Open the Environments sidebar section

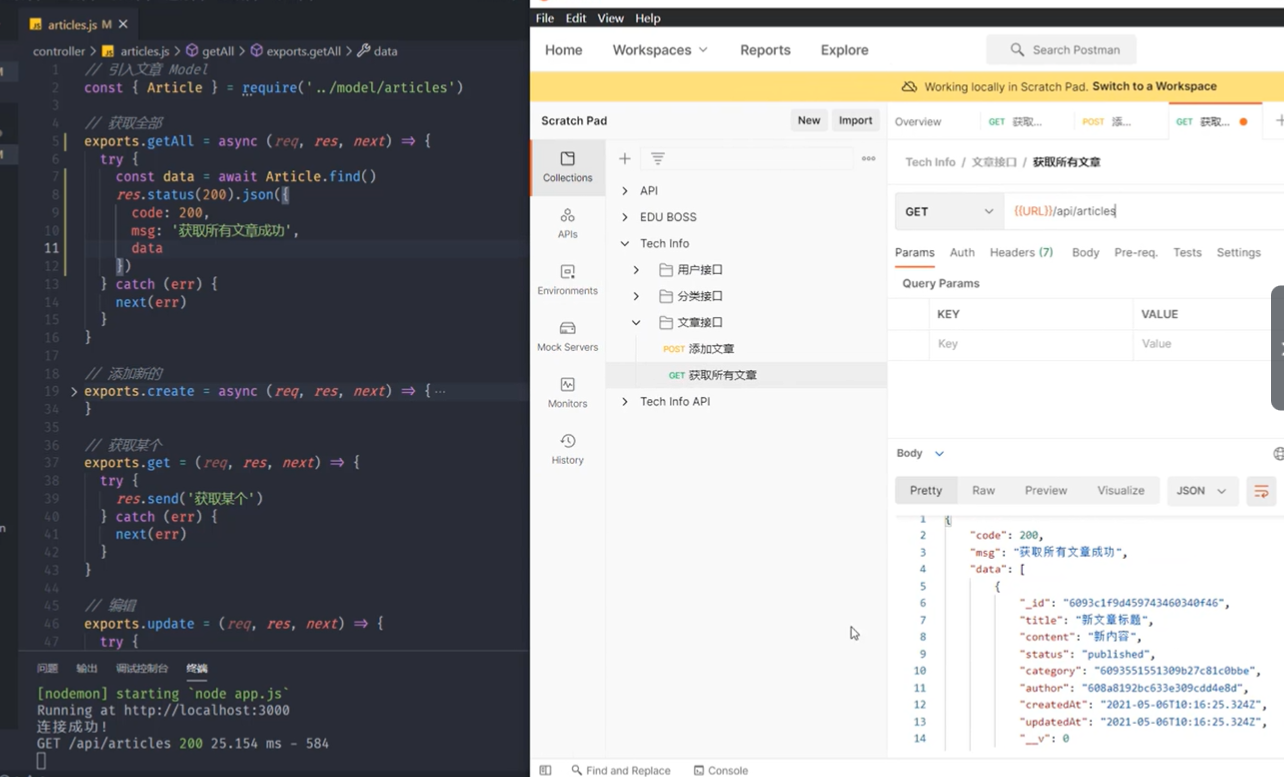[567, 280]
